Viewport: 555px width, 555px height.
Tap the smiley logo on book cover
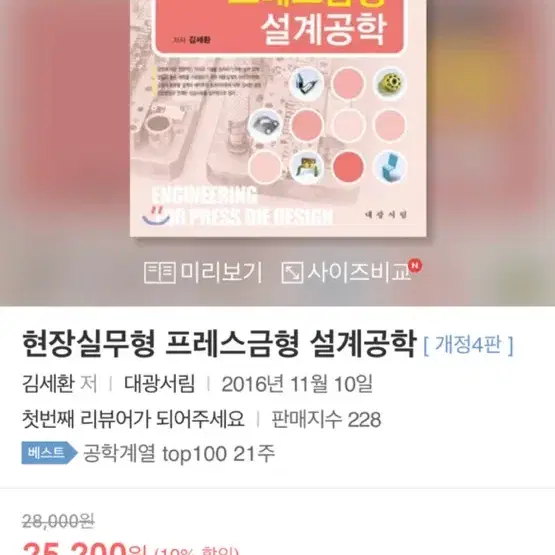(x=156, y=215)
